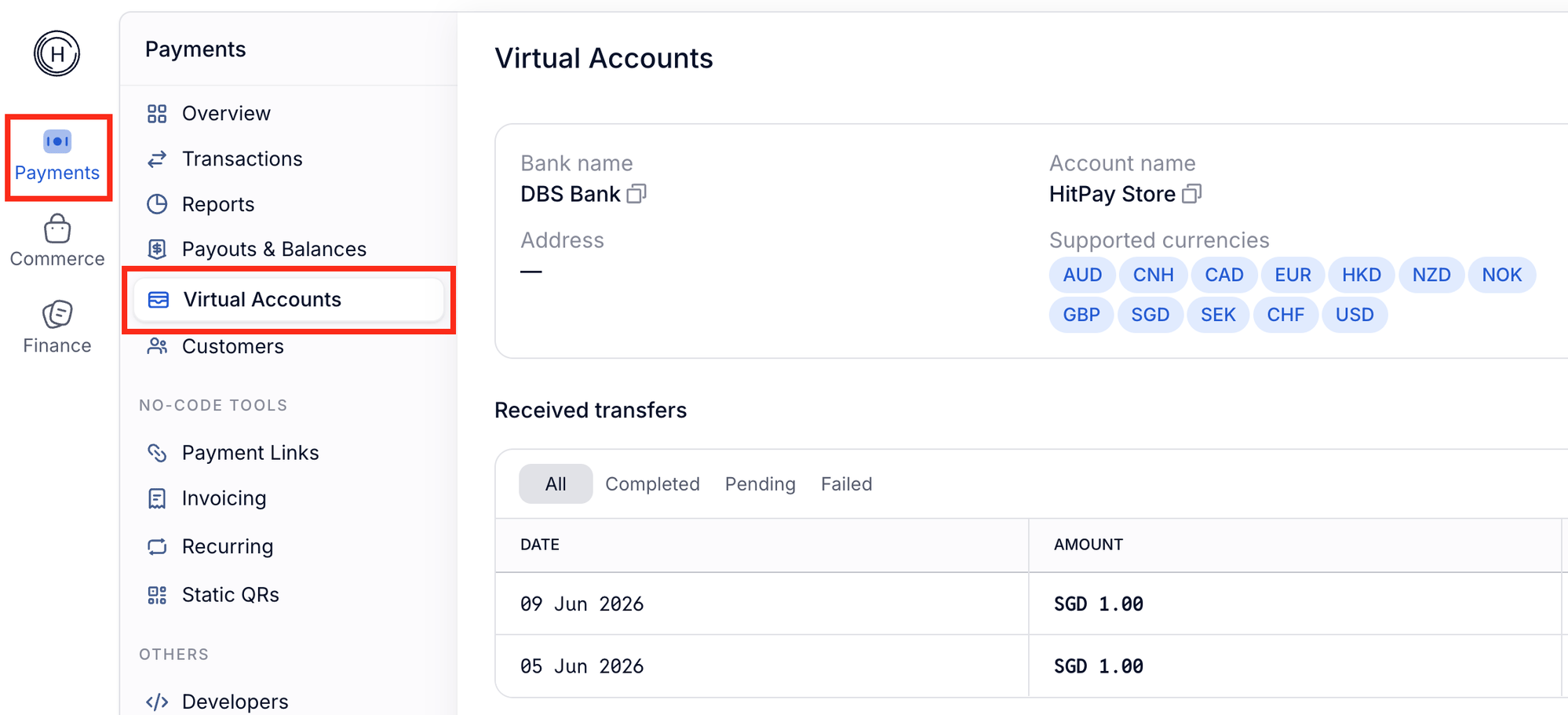
Task: Click the GBP currency tag
Action: coord(1081,315)
